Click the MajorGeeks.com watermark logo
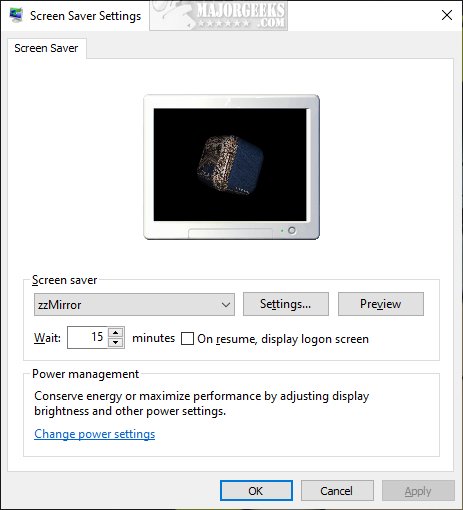Image resolution: width=463 pixels, height=510 pixels. (x=219, y=15)
